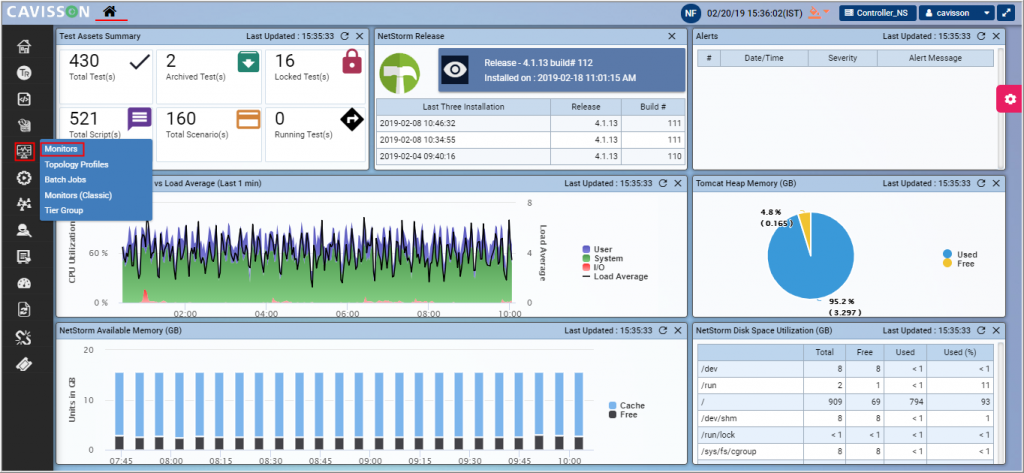The height and width of the screenshot is (473, 1024).
Task: Open the TR test runs sidebar icon
Action: [24, 73]
